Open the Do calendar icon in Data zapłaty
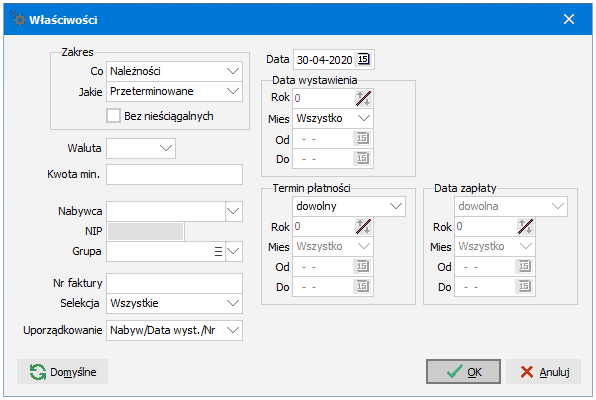The height and width of the screenshot is (400, 596). click(525, 286)
